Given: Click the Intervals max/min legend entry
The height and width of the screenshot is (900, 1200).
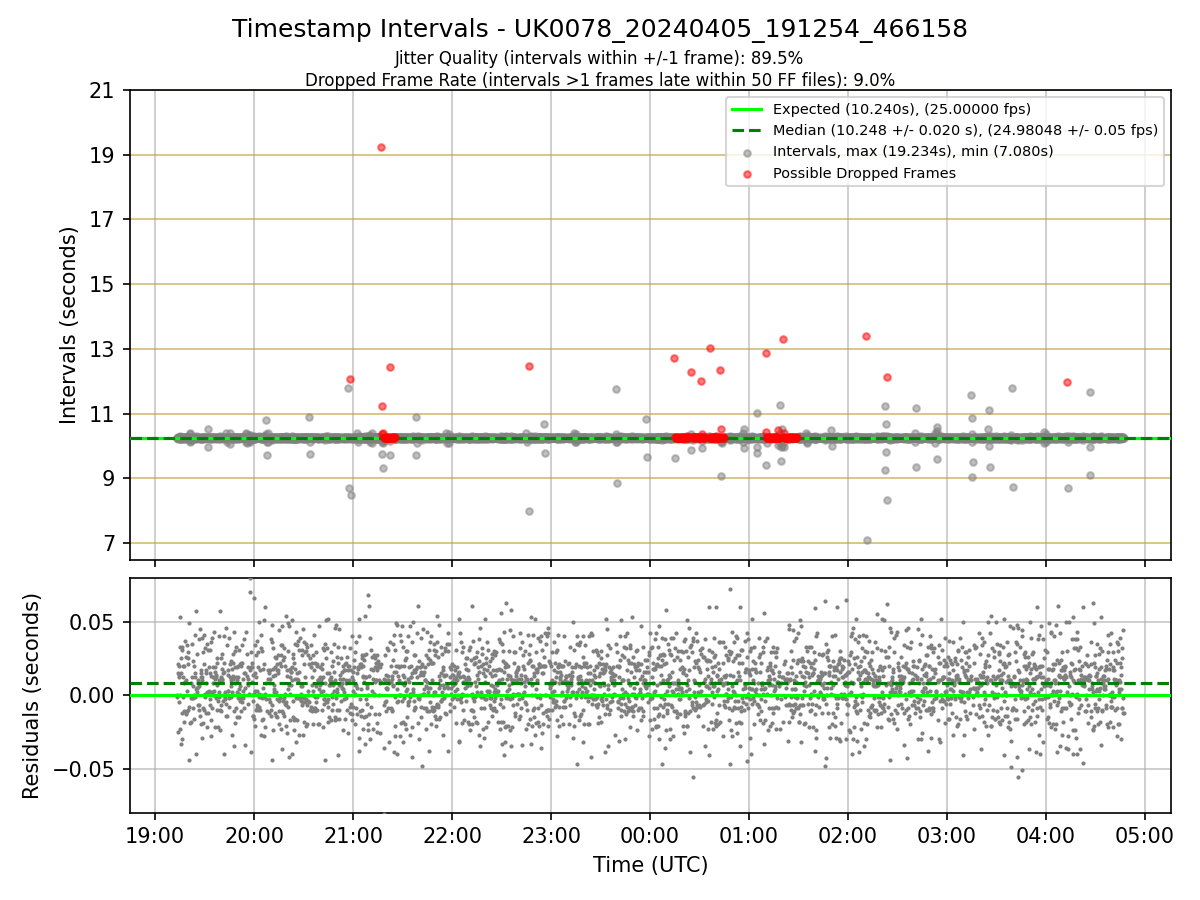Looking at the screenshot, I should coord(913,151).
